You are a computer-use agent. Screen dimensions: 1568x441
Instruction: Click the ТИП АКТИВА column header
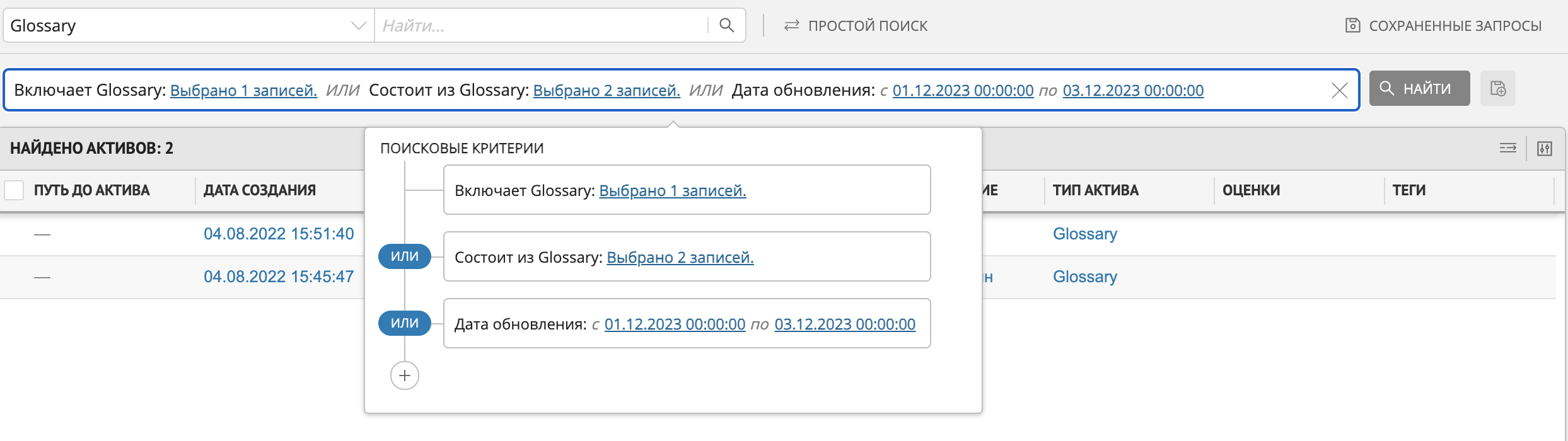pyautogui.click(x=1095, y=190)
